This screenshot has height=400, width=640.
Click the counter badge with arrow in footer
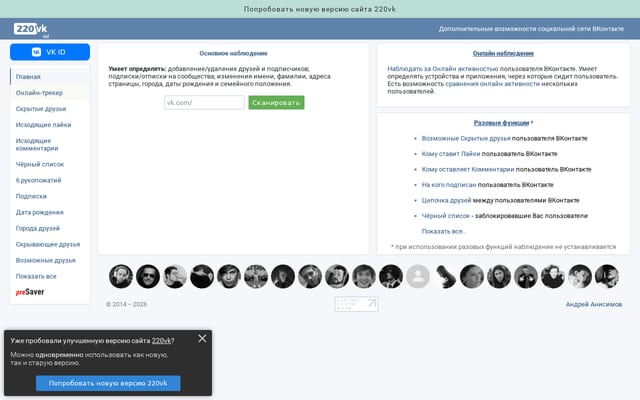pos(356,304)
